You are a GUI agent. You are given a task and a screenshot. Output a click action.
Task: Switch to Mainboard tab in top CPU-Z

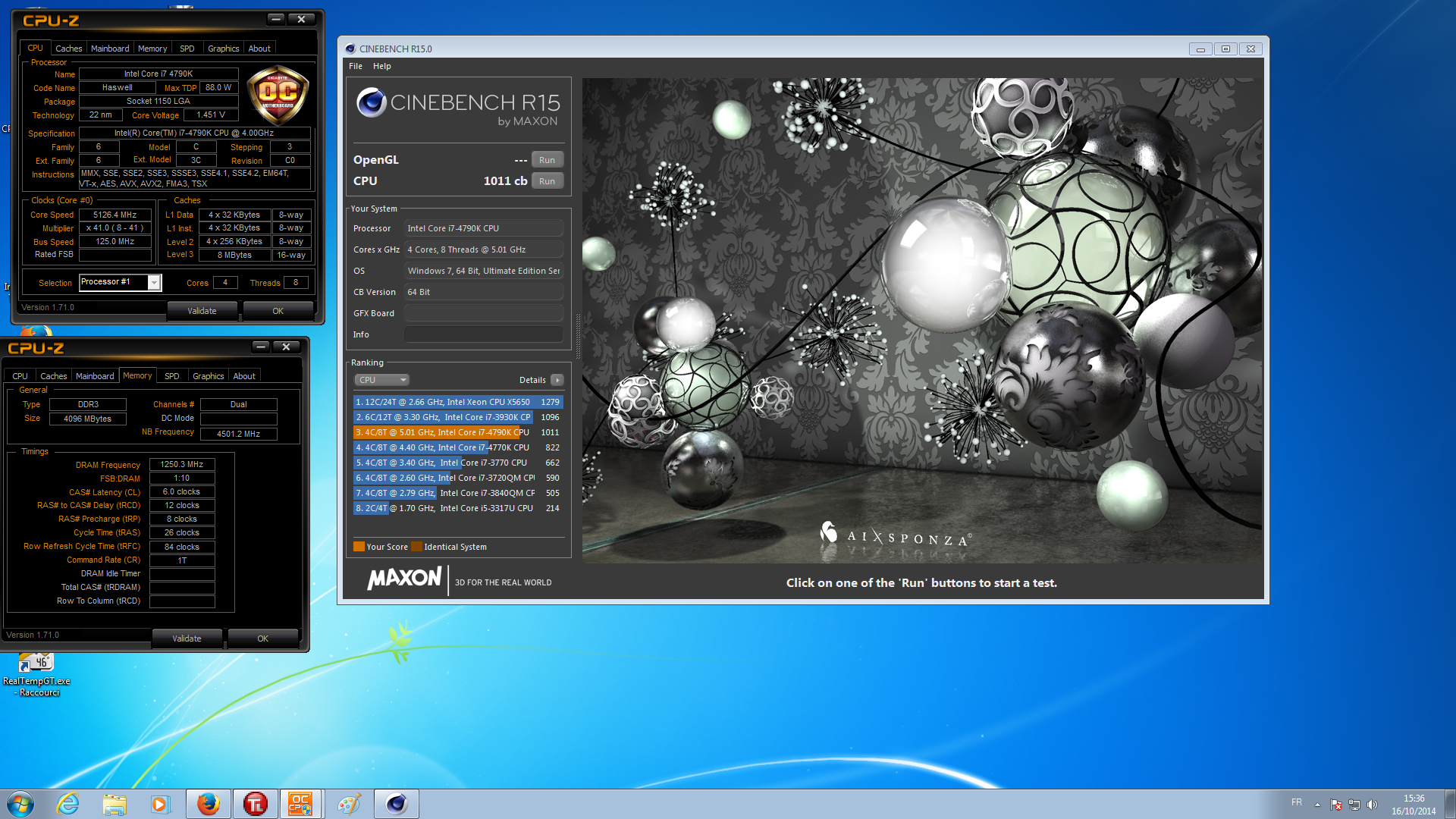110,49
